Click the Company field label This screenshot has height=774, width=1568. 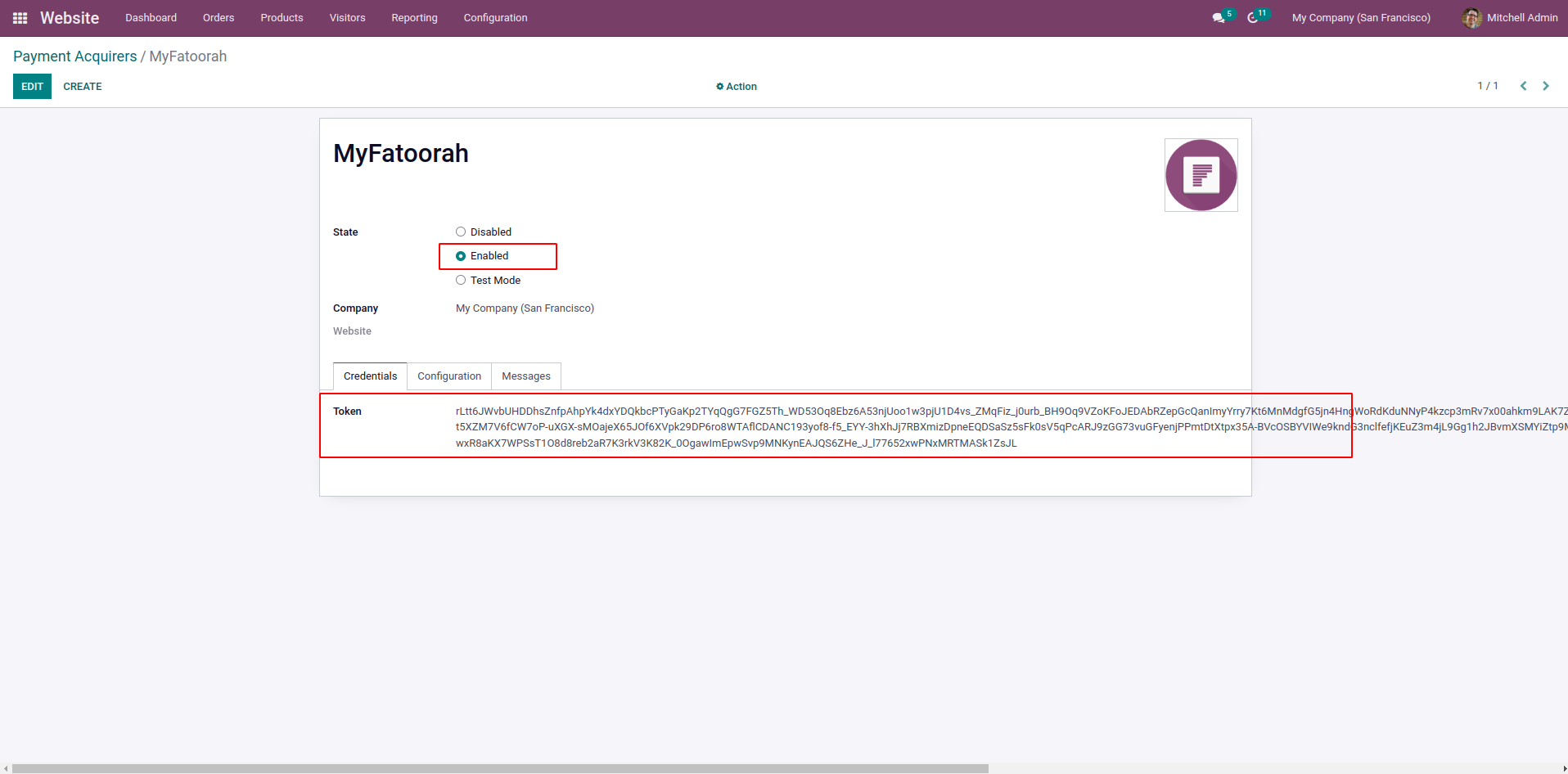point(355,308)
